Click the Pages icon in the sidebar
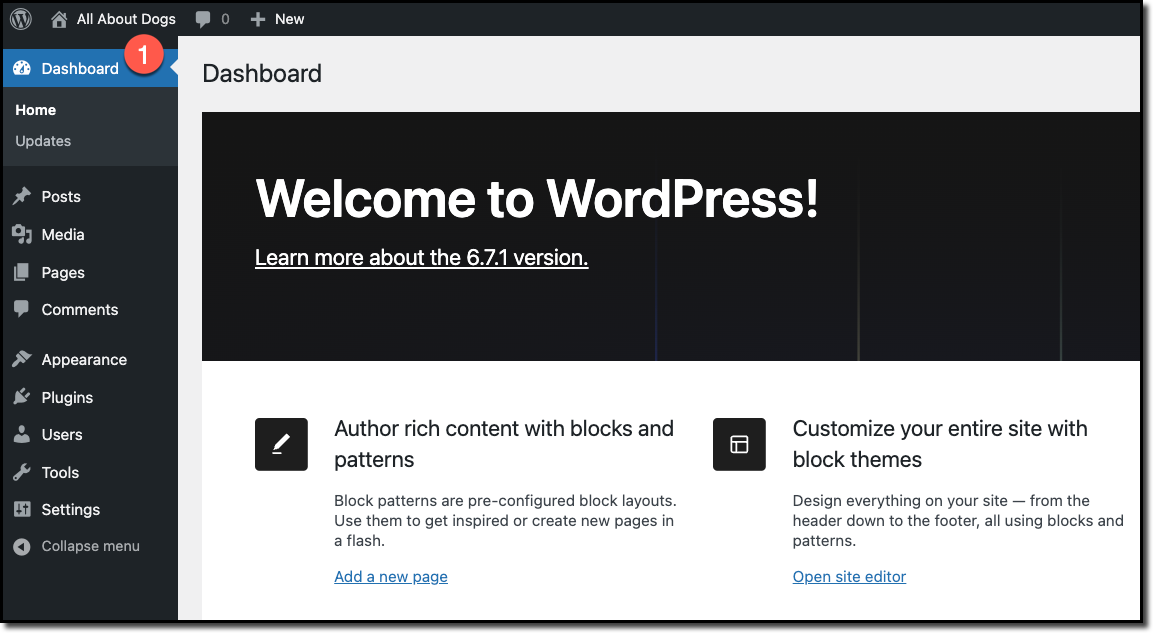Screen dimensions: 1153x633 pos(20,272)
